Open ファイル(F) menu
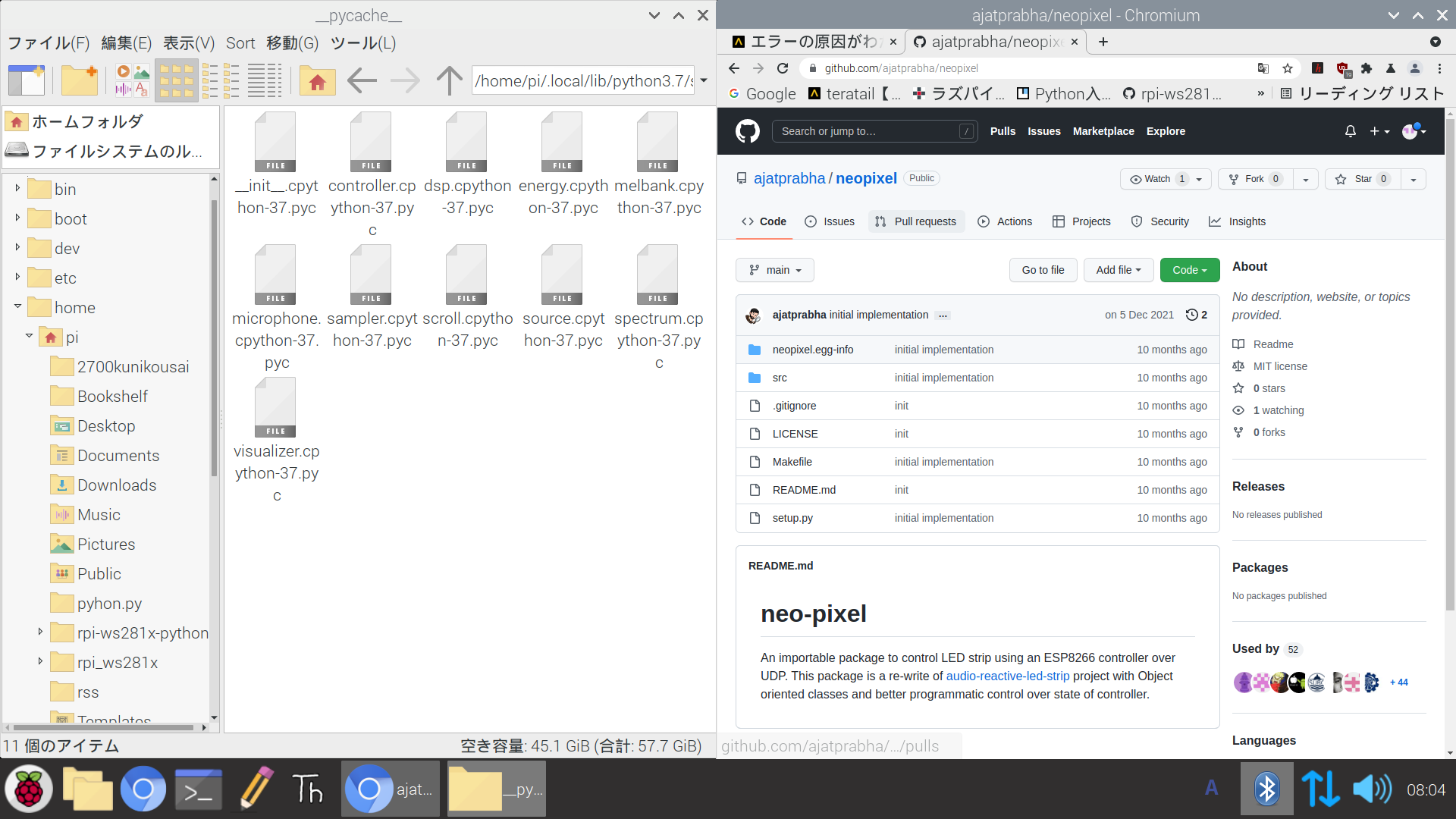 click(49, 43)
